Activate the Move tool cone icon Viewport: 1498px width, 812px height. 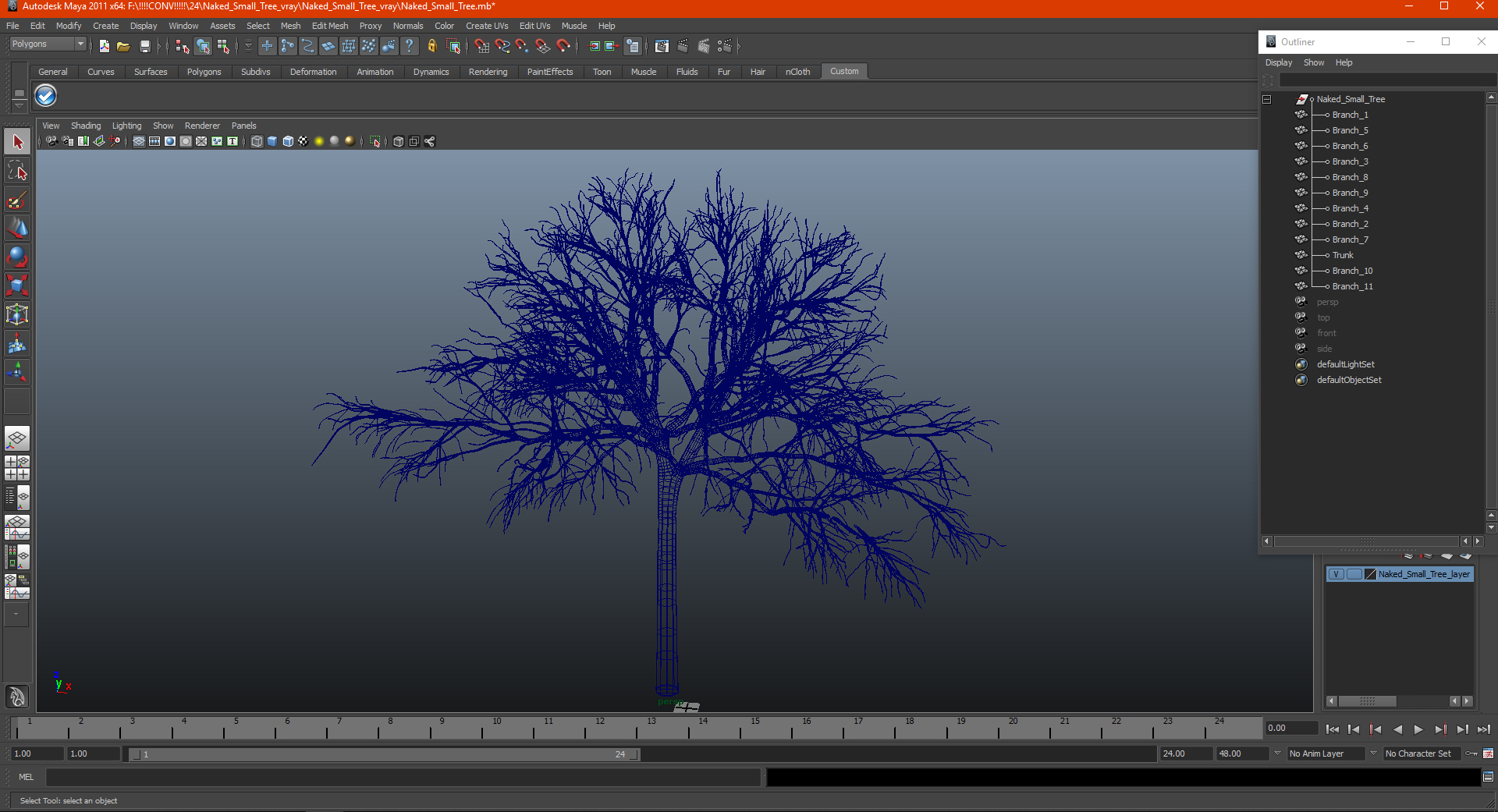pyautogui.click(x=17, y=228)
